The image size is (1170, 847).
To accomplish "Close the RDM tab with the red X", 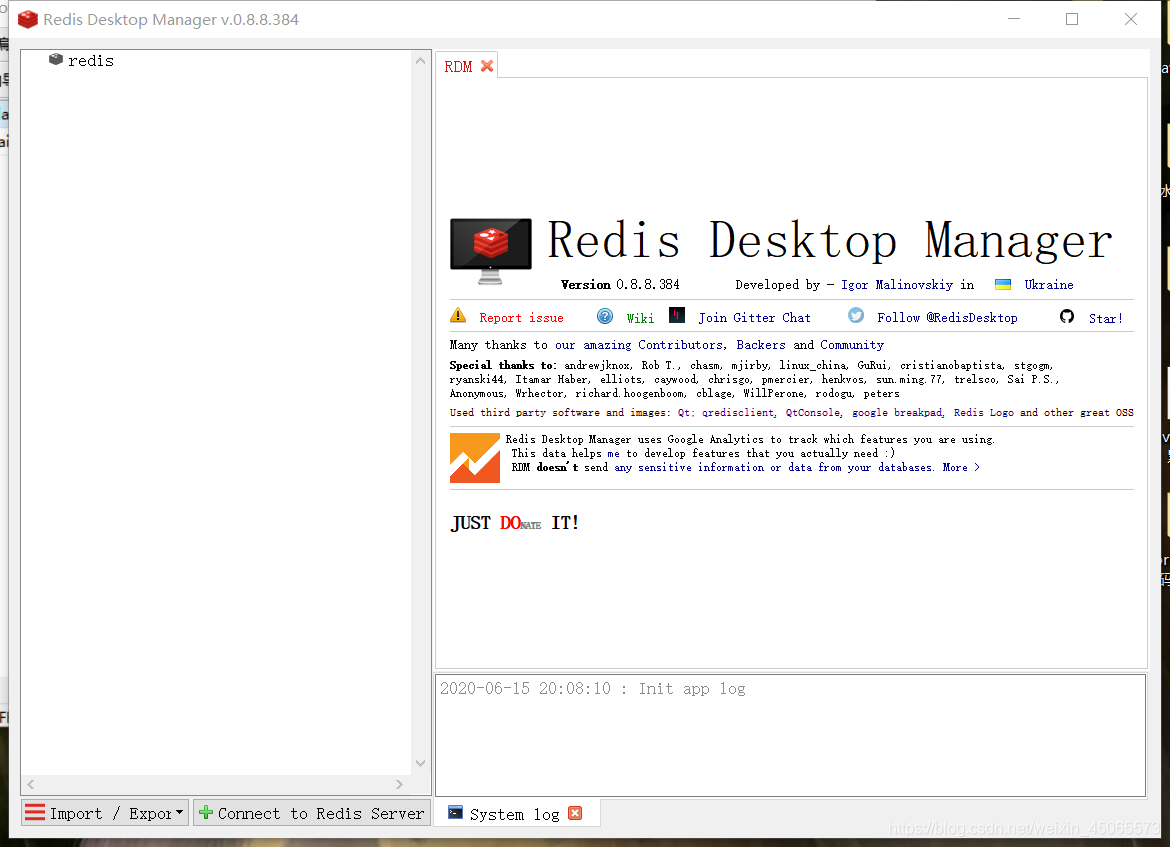I will pyautogui.click(x=487, y=66).
